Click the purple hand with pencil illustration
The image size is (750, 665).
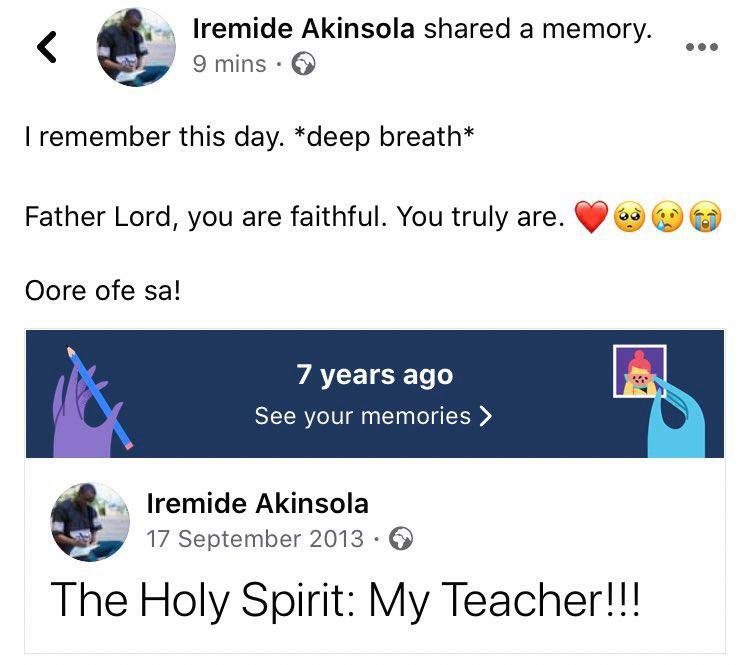click(88, 400)
